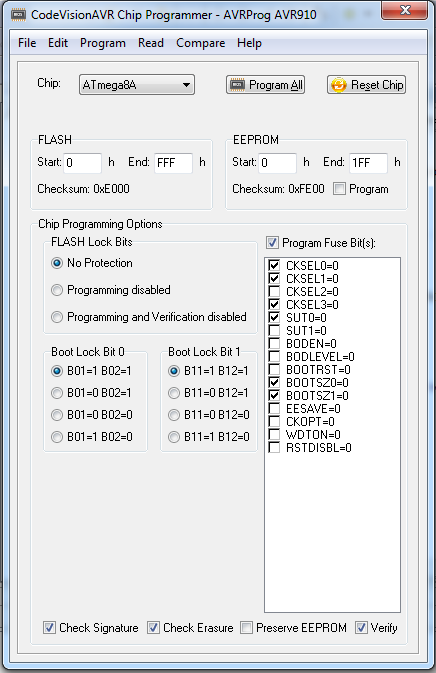Check the CKOPT=0 fuse bit
436x673 pixels.
pos(274,421)
